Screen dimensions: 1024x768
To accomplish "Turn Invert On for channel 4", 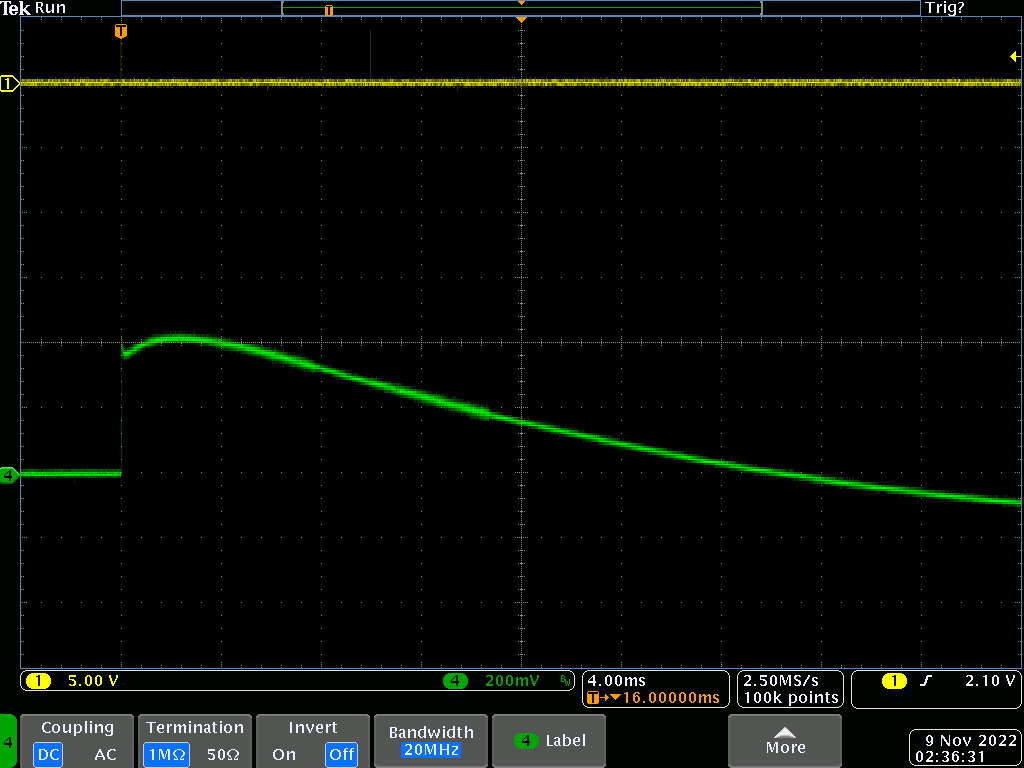I will (284, 755).
